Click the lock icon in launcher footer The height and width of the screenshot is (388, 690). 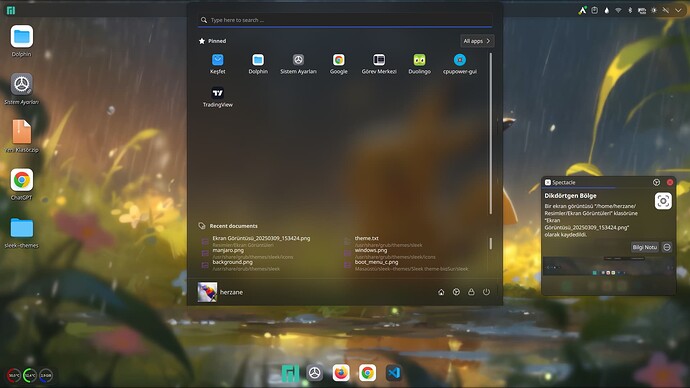point(471,292)
